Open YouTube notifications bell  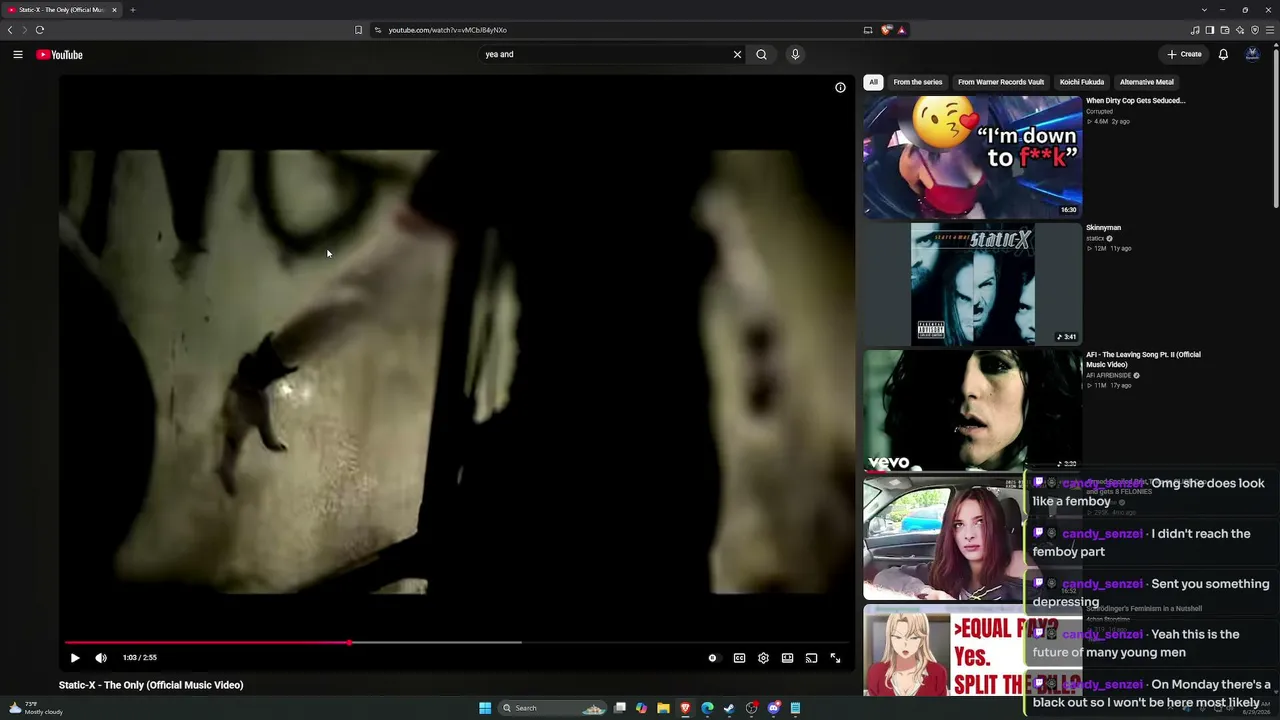[1223, 55]
